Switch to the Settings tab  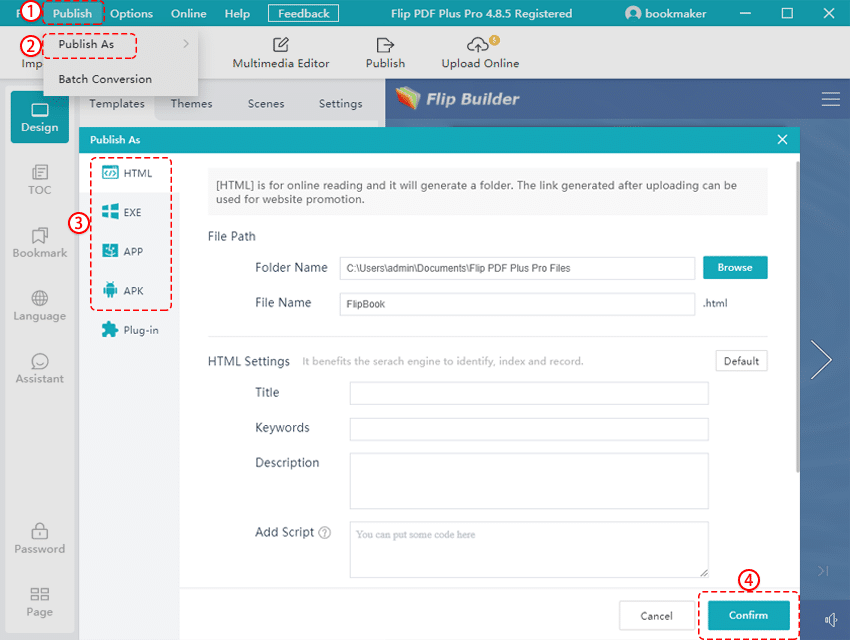tap(340, 104)
